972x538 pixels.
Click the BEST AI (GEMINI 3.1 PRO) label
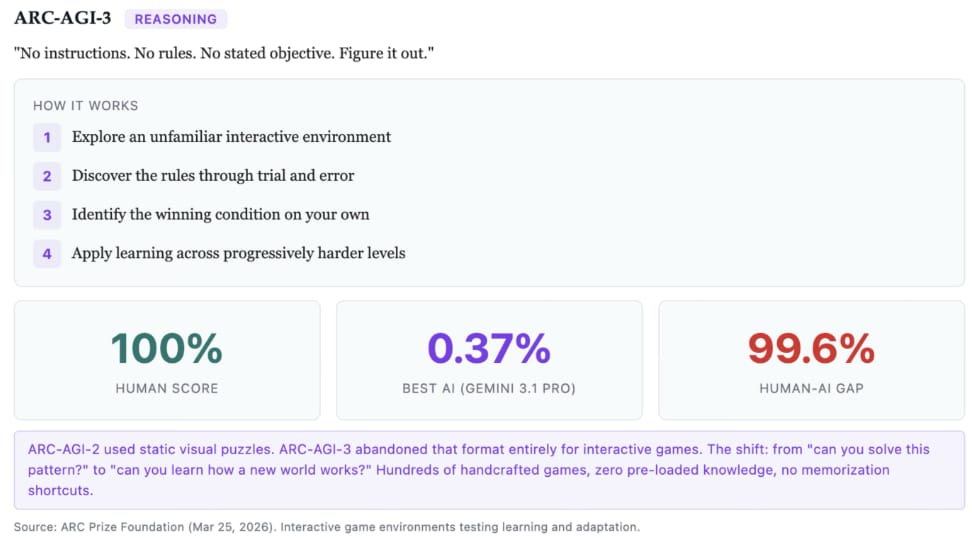point(489,388)
